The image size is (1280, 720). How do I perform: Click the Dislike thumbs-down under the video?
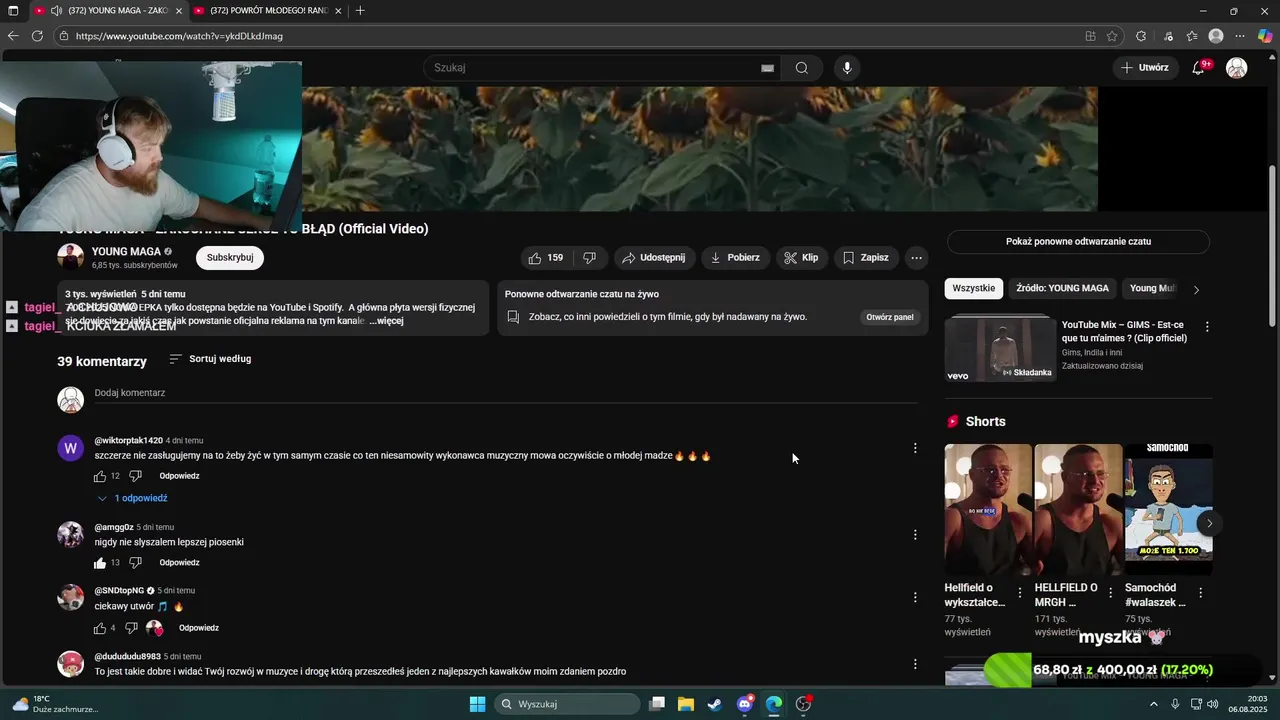589,258
